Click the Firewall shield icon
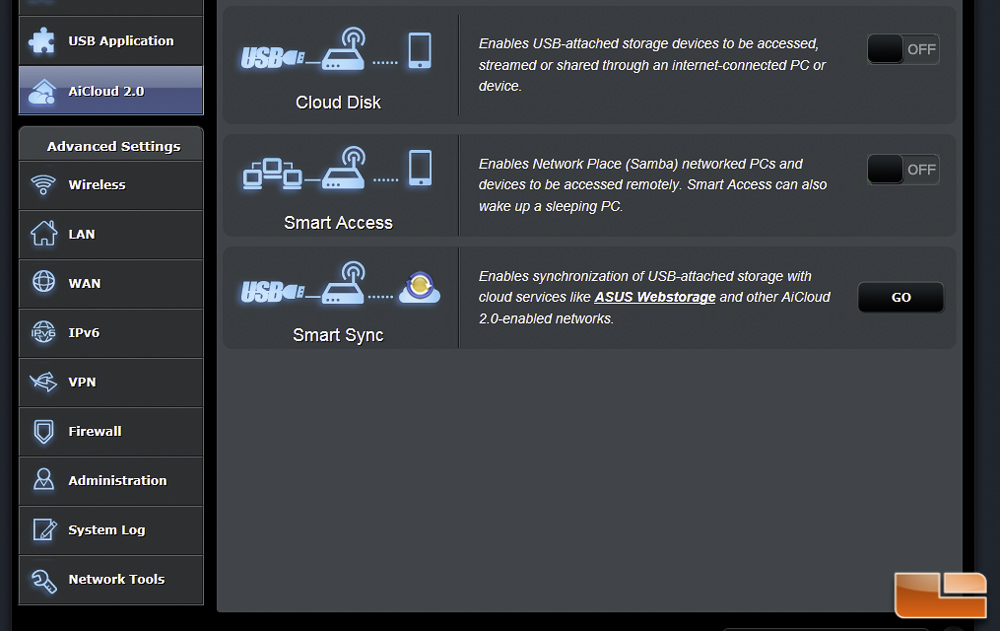The image size is (1000, 631). click(x=43, y=431)
